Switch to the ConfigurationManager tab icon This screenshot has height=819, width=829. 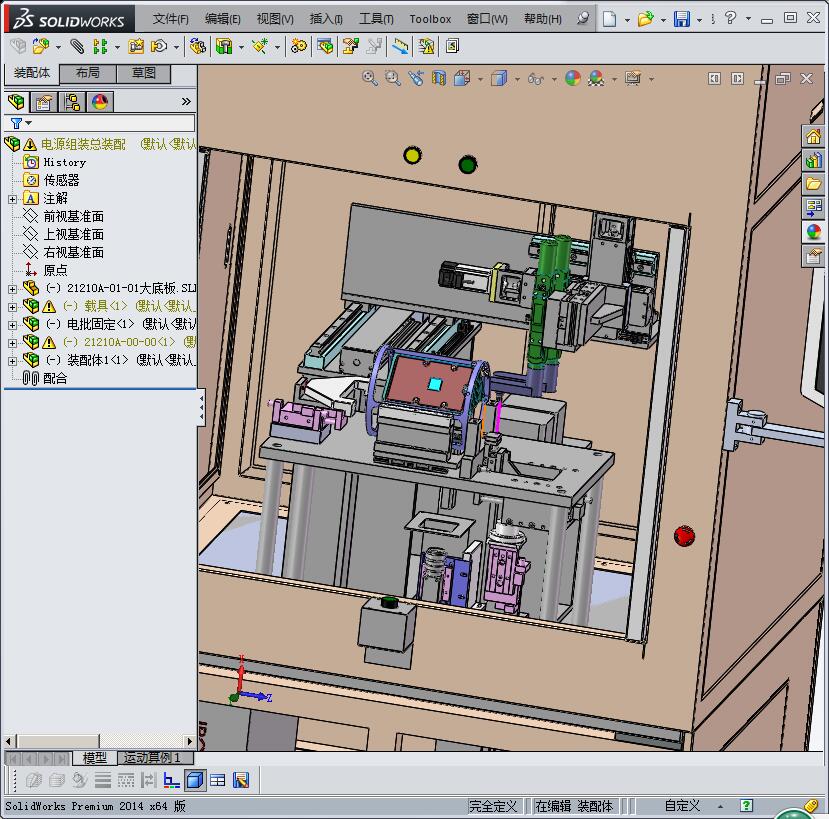(x=72, y=102)
